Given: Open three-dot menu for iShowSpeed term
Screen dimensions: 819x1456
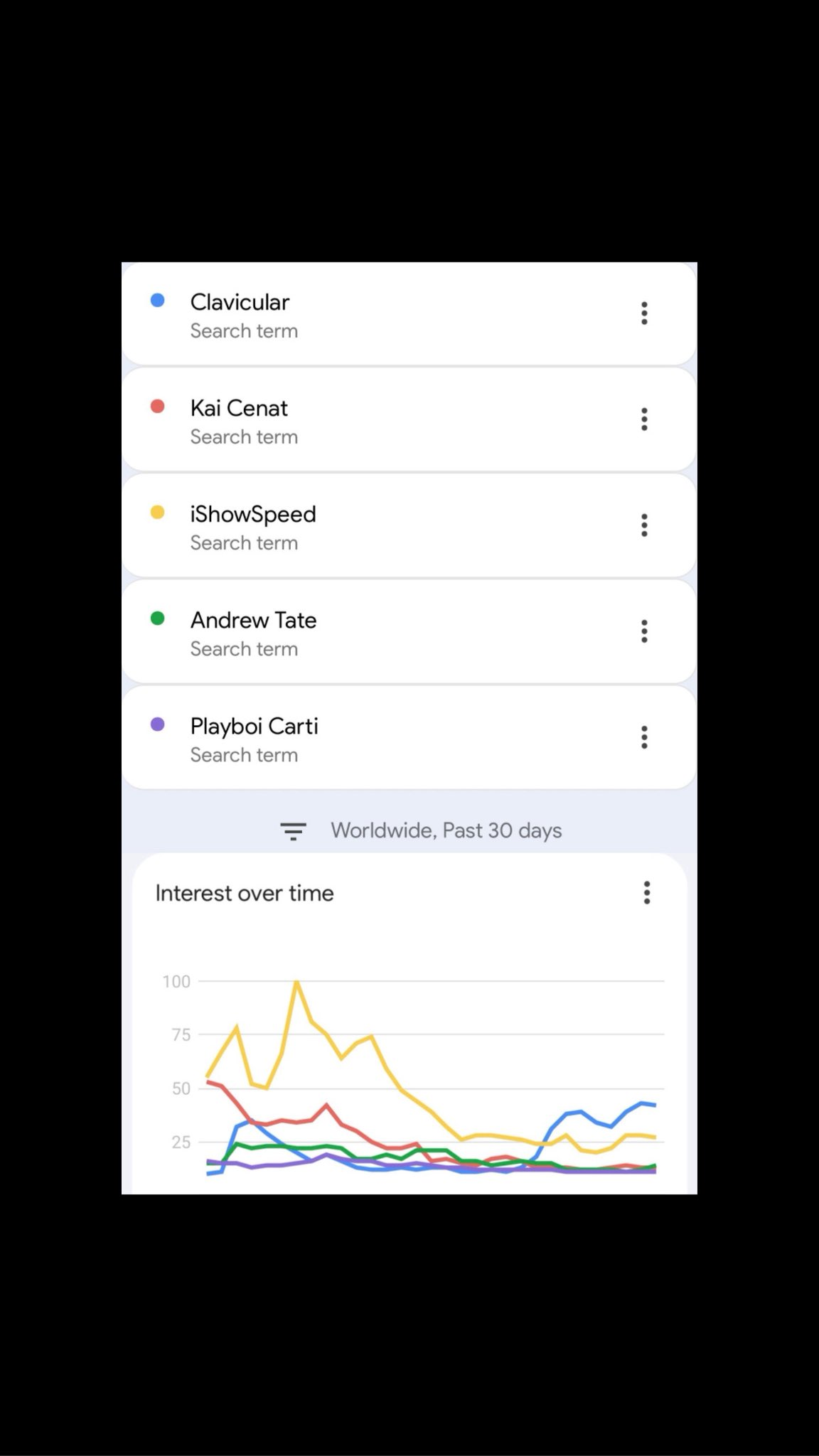Looking at the screenshot, I should pyautogui.click(x=644, y=525).
